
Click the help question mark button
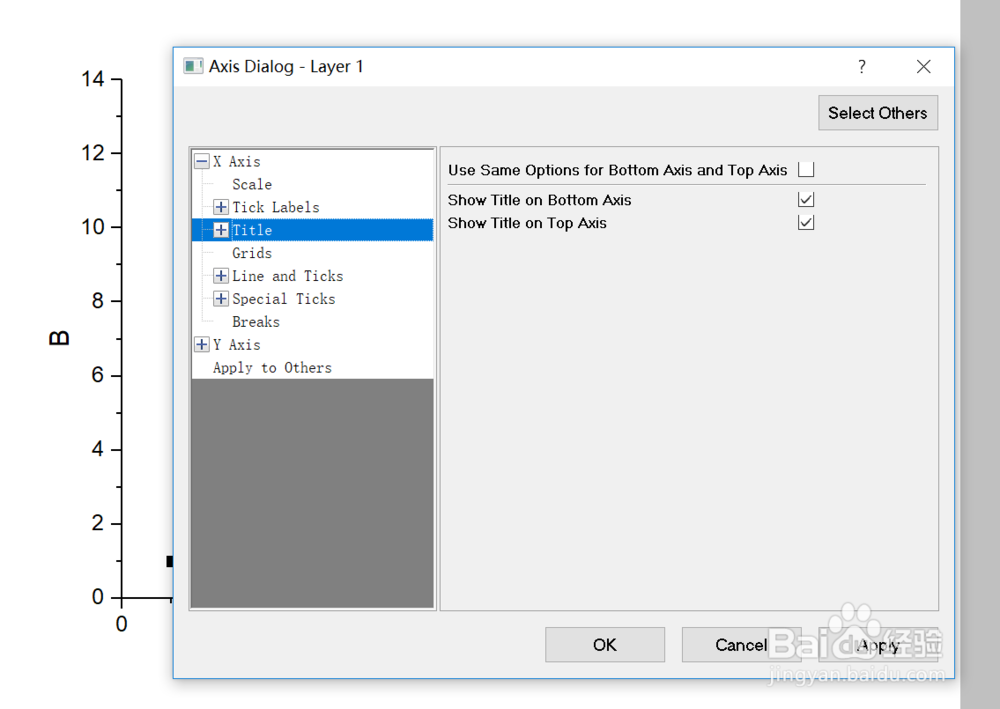[x=862, y=67]
